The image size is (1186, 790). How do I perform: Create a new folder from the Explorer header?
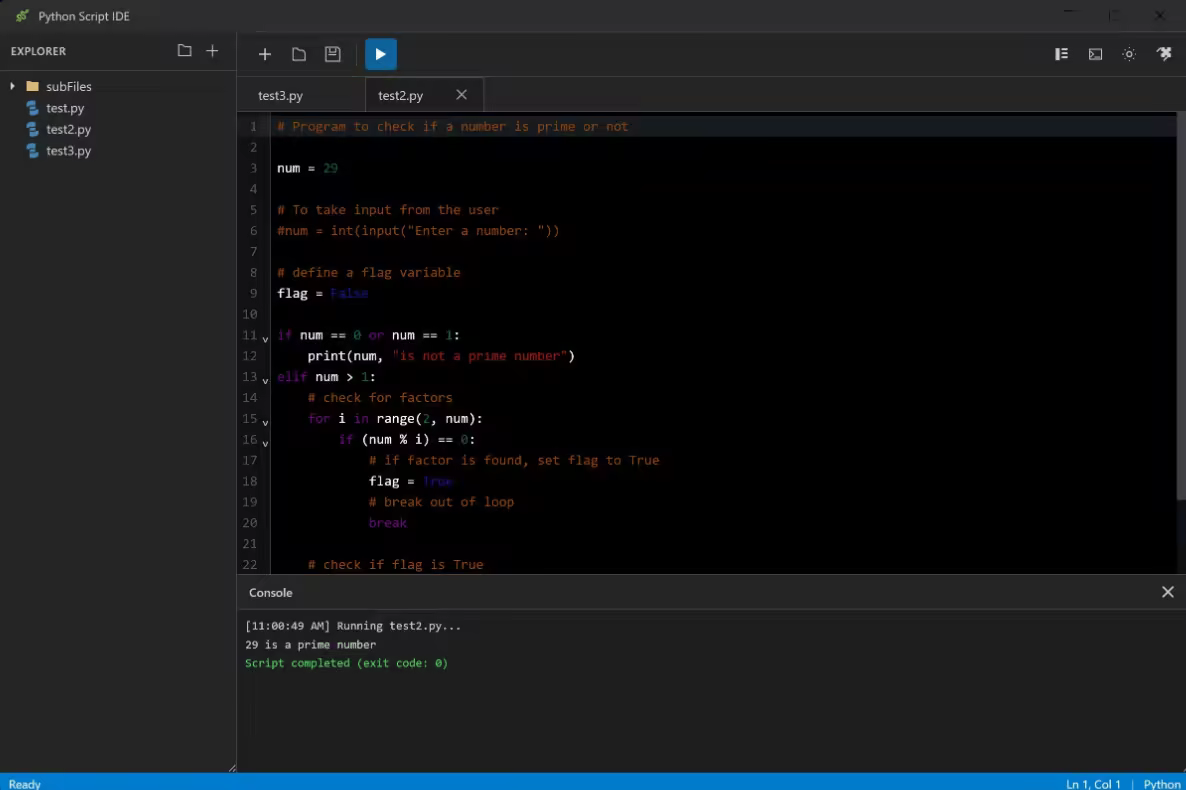[183, 50]
